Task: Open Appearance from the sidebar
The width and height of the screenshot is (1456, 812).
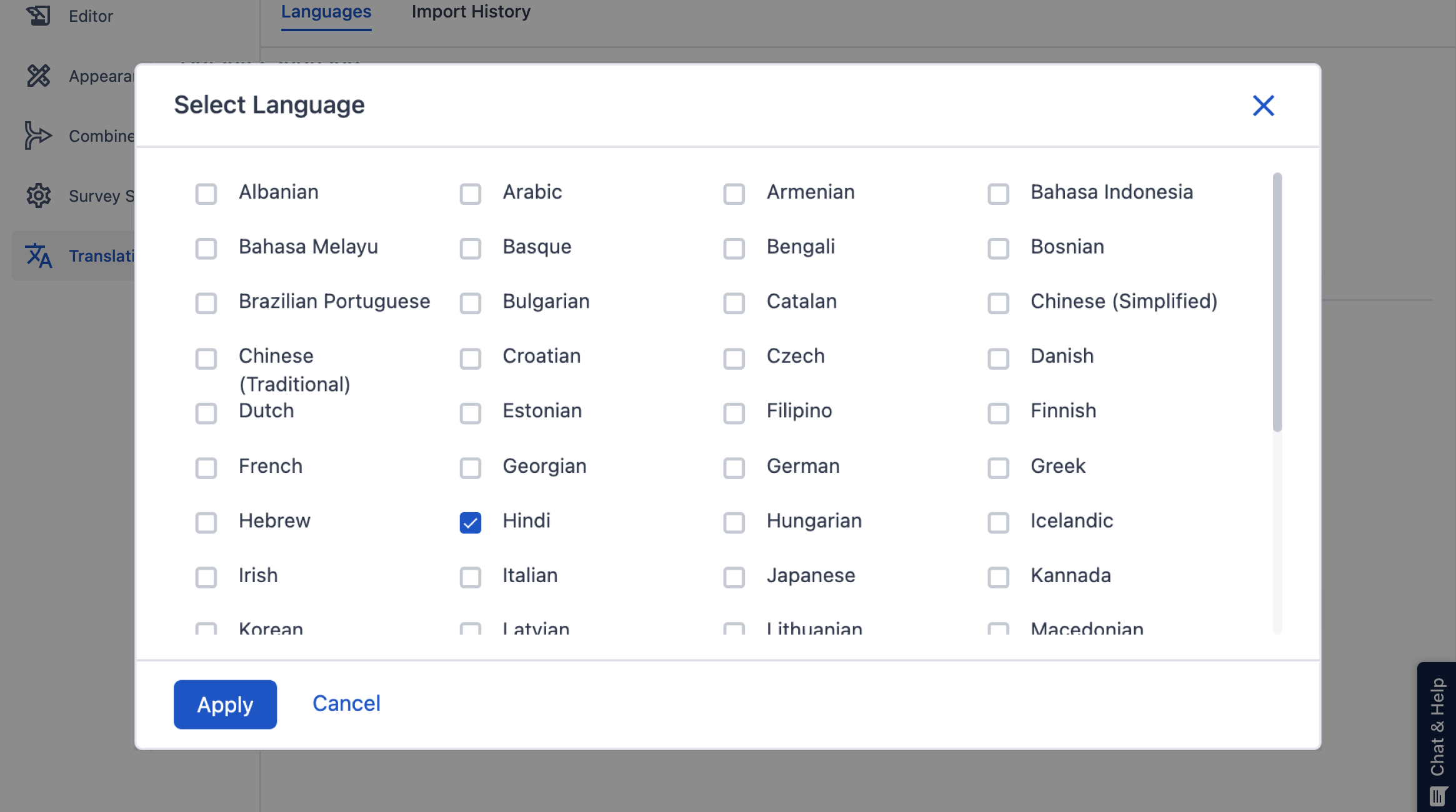Action: pos(102,76)
